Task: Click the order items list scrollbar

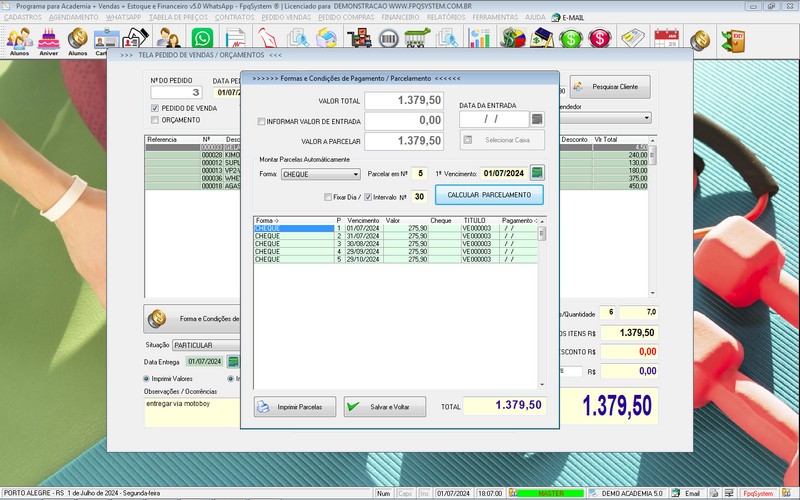Action: 652,216
